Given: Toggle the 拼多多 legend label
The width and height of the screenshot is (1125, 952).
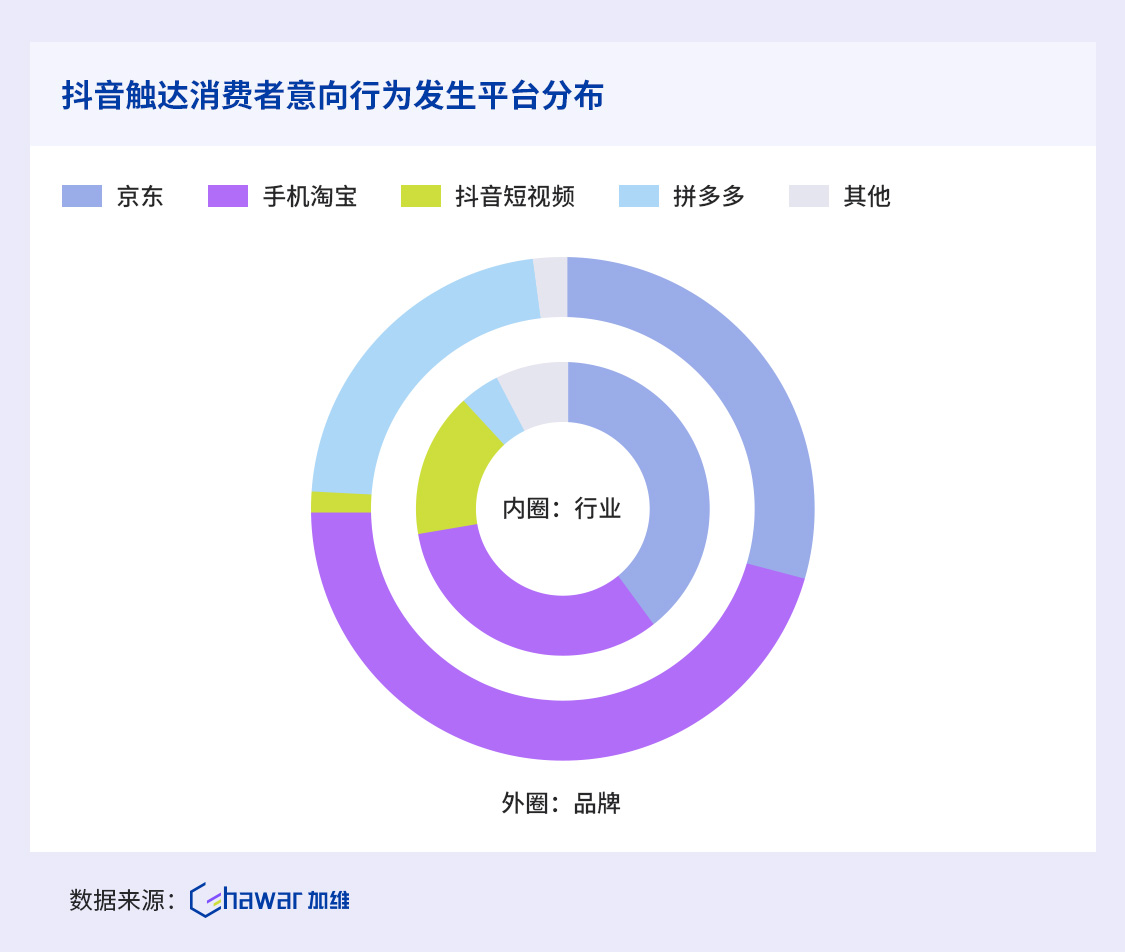Looking at the screenshot, I should point(709,196).
